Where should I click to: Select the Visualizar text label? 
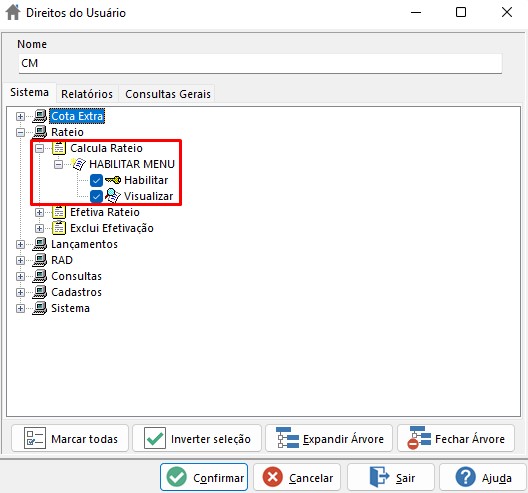pyautogui.click(x=148, y=196)
